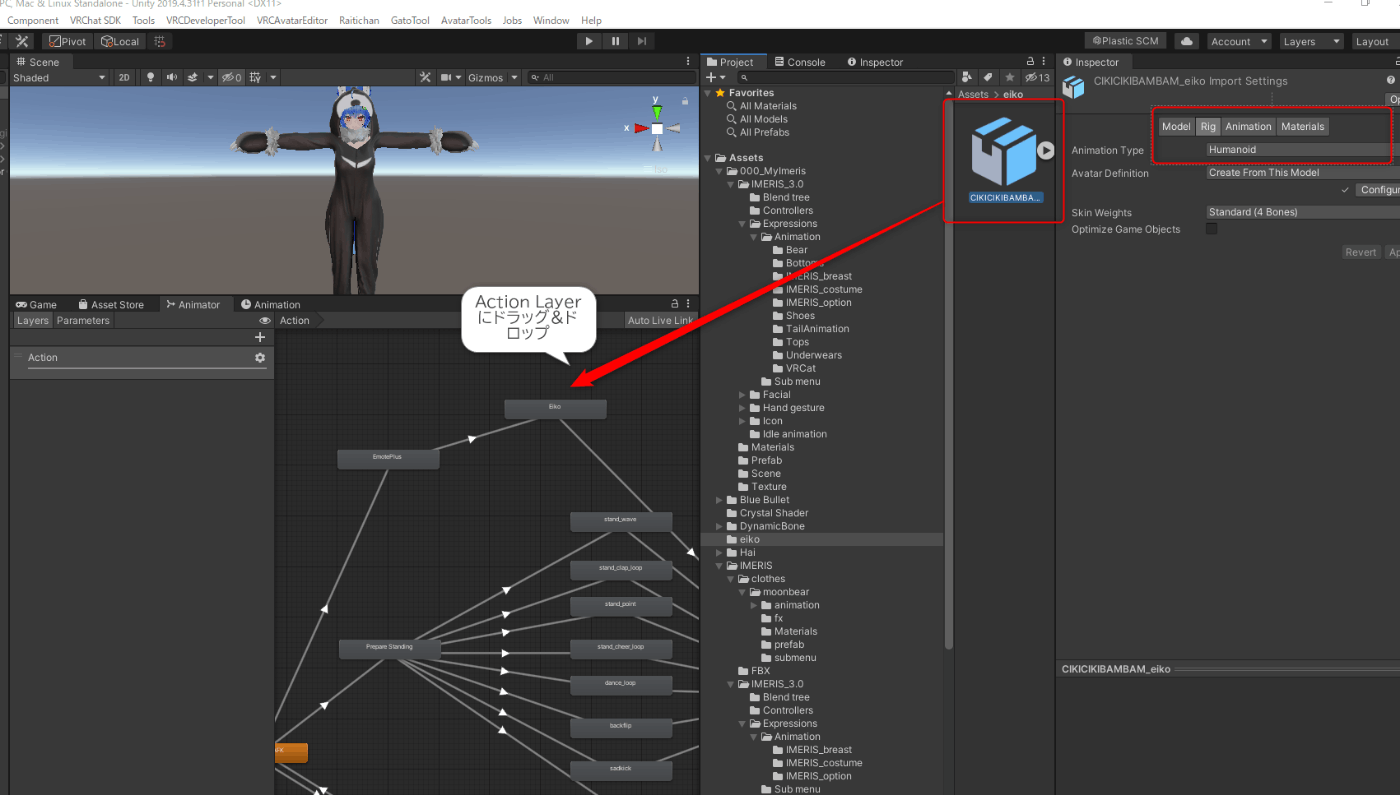Screen dimensions: 1400x795
Task: Click the search by label tag icon
Action: tap(988, 77)
